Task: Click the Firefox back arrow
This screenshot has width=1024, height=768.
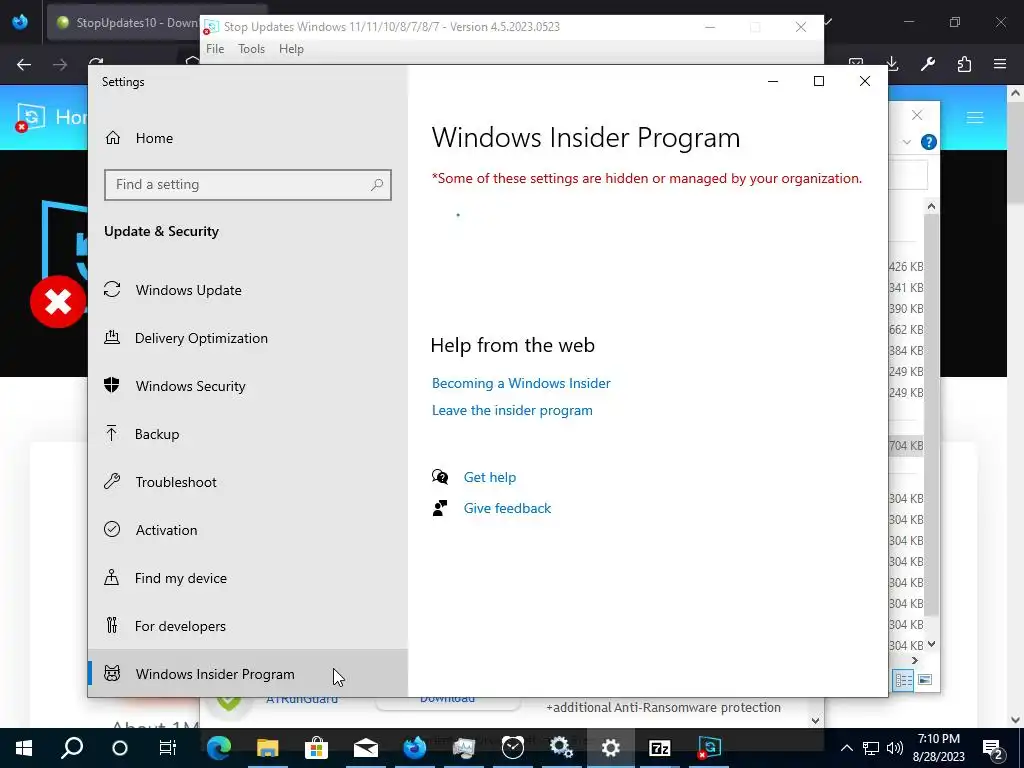Action: click(24, 64)
